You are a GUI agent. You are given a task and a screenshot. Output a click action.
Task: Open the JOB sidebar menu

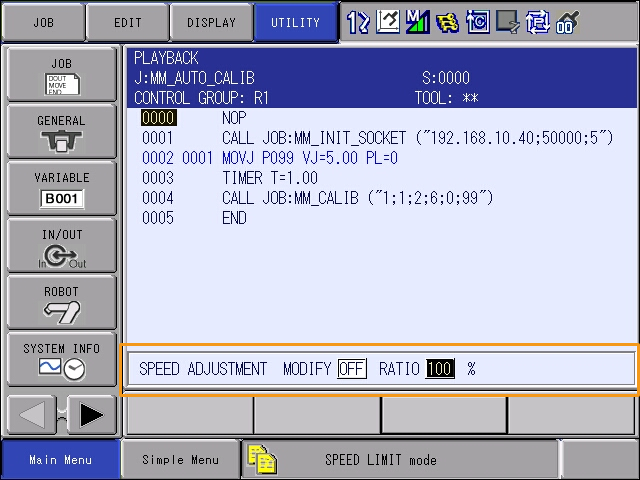(x=62, y=74)
